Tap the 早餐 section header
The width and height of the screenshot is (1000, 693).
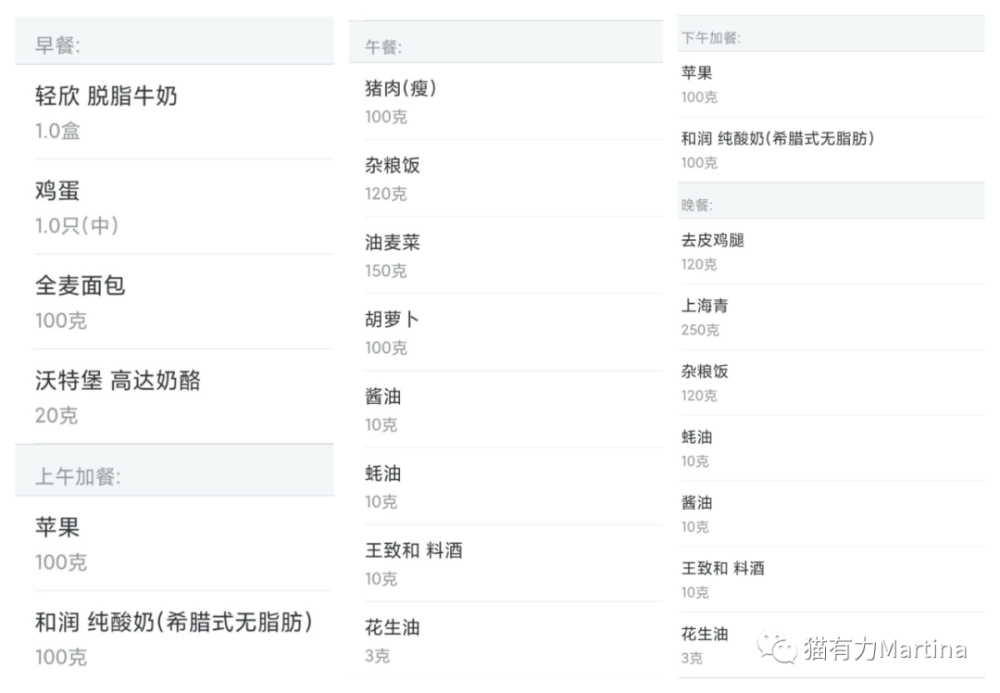(174, 43)
